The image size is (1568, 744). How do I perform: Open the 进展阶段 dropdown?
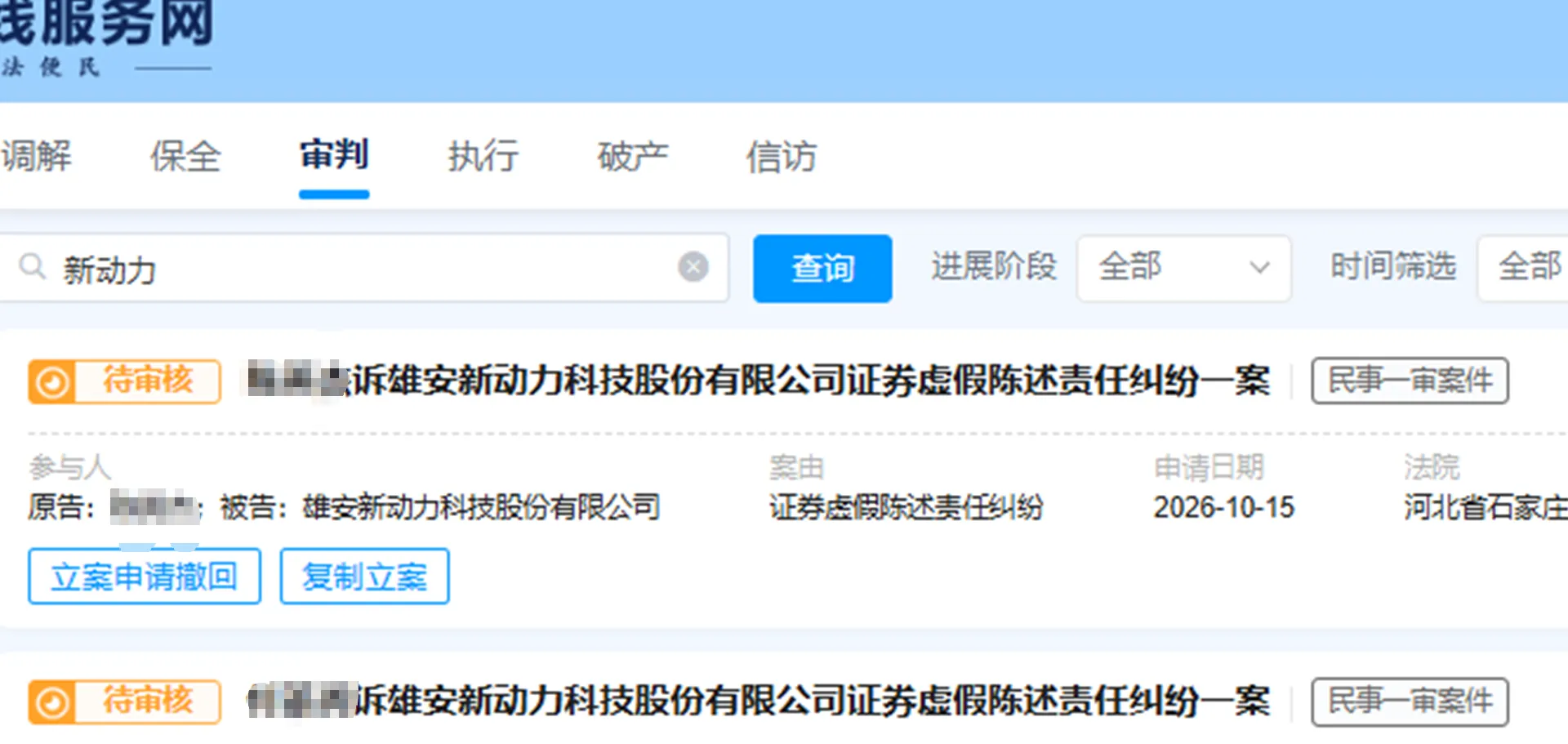tap(1183, 268)
